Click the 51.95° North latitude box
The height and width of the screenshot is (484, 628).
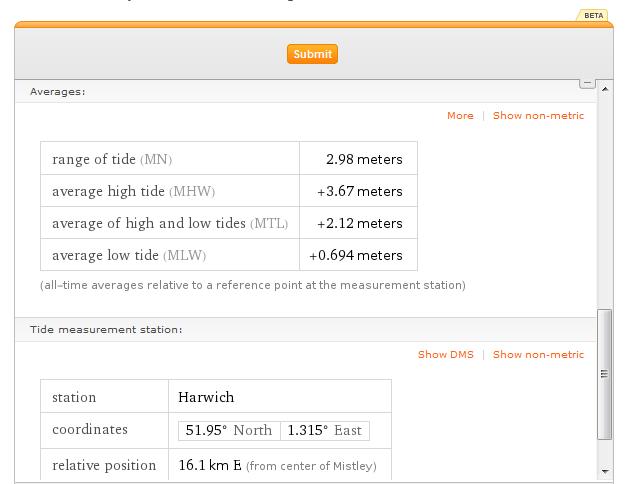coord(228,430)
